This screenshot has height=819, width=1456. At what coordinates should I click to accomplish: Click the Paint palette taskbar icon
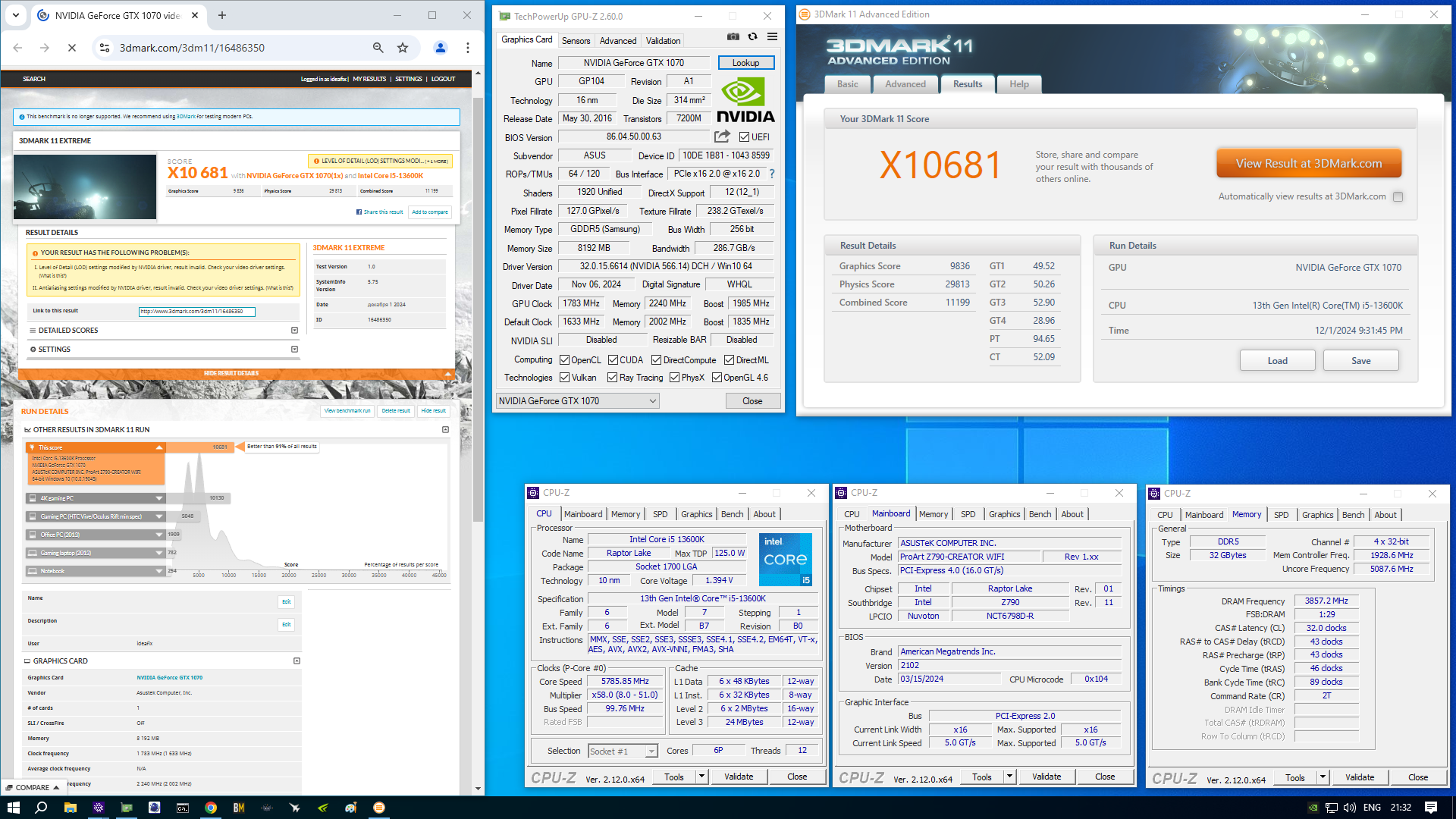tap(351, 808)
